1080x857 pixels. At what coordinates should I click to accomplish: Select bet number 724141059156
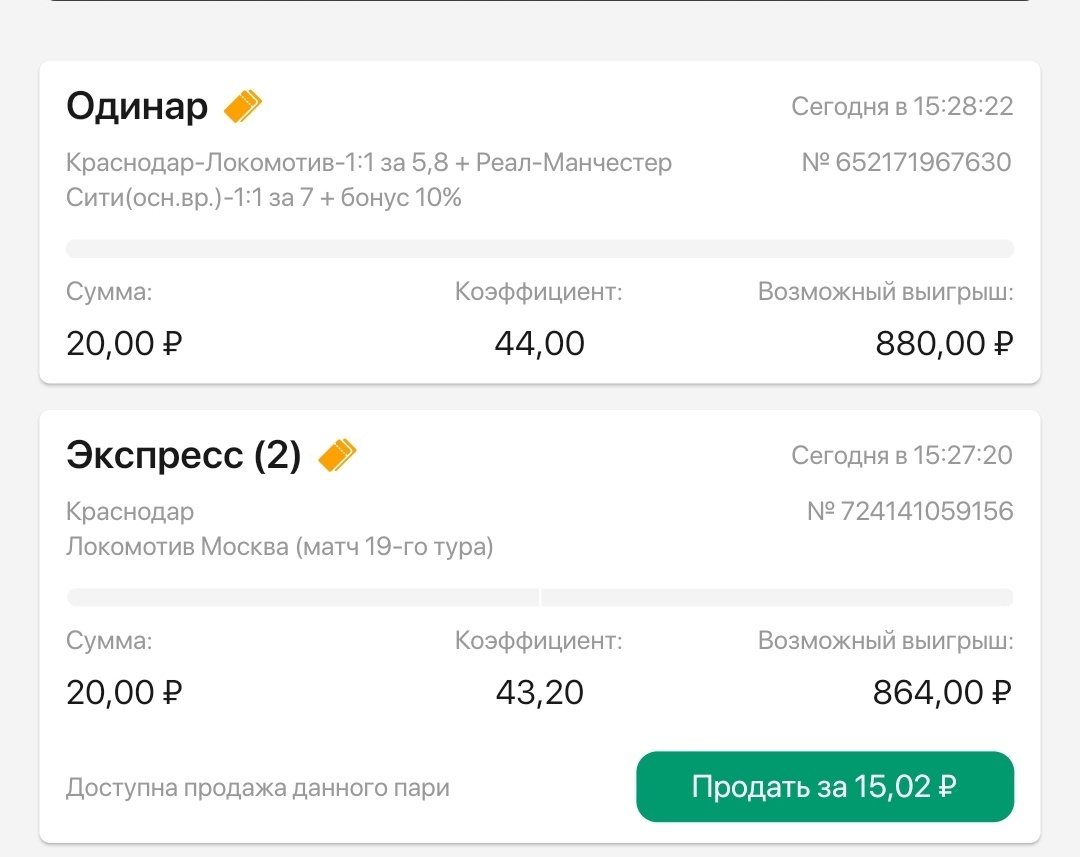point(910,512)
